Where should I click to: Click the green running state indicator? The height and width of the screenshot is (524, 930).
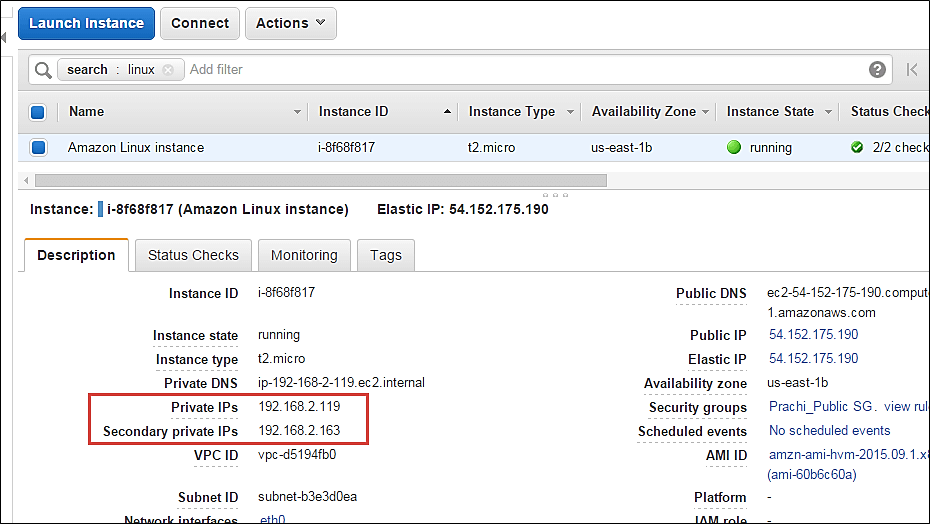coord(734,148)
